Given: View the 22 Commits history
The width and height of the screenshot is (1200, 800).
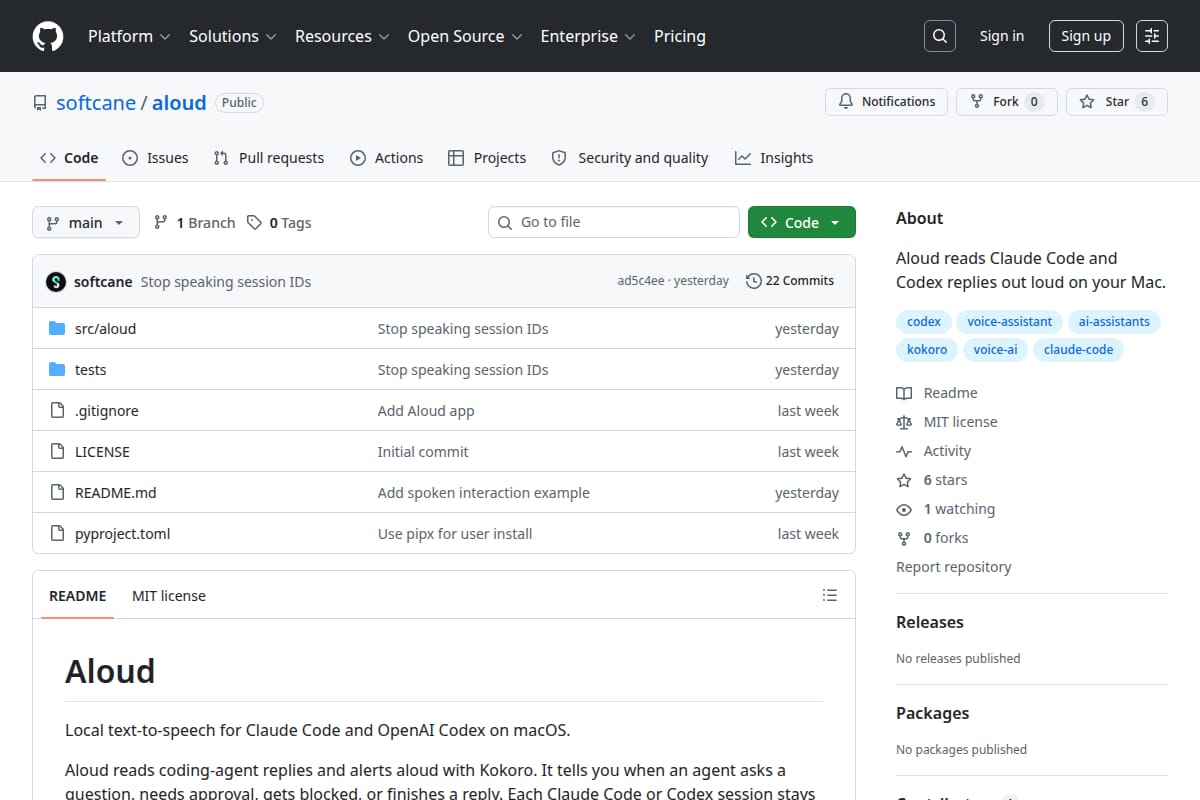Looking at the screenshot, I should (790, 281).
